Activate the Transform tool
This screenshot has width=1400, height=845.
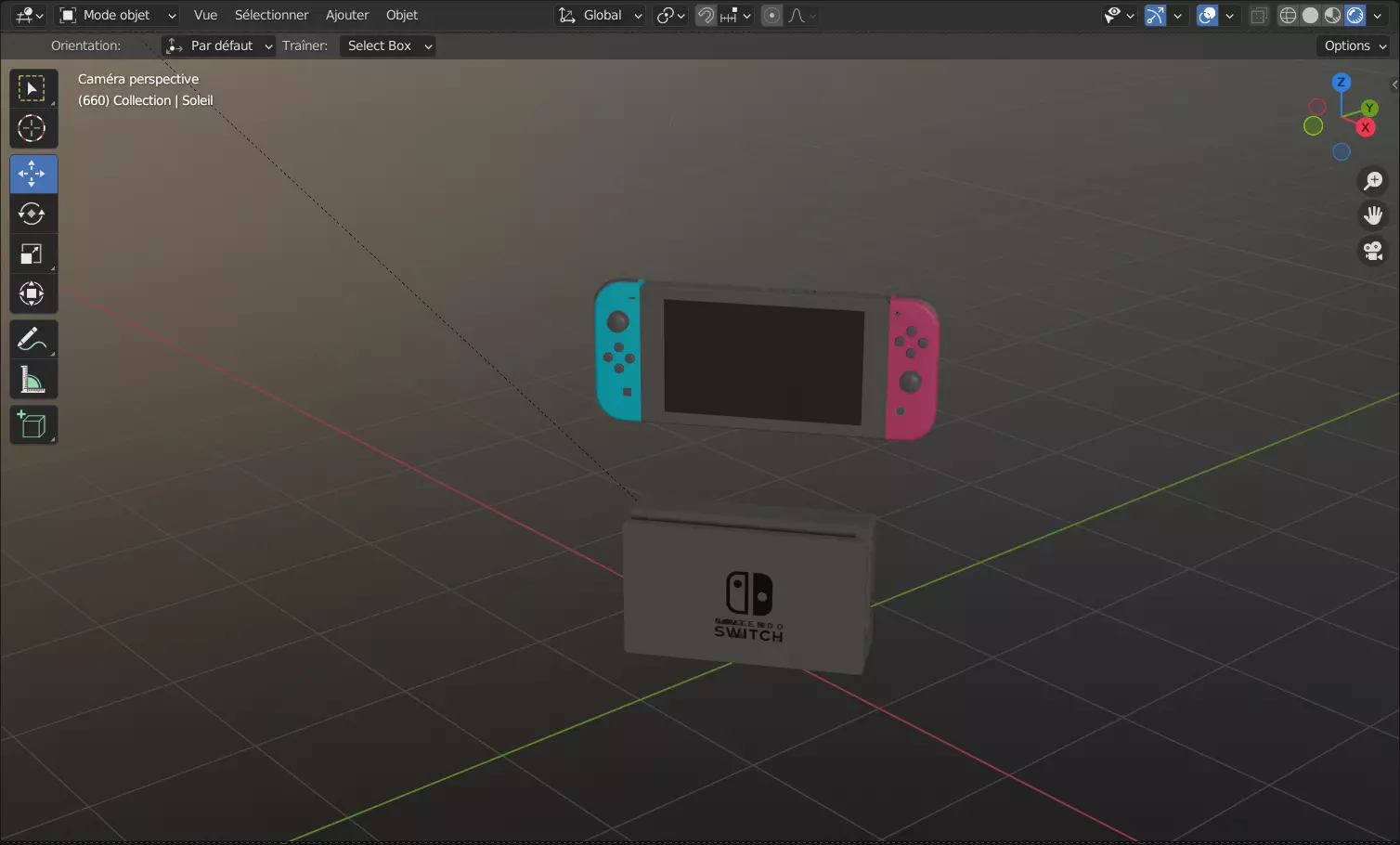tap(33, 294)
